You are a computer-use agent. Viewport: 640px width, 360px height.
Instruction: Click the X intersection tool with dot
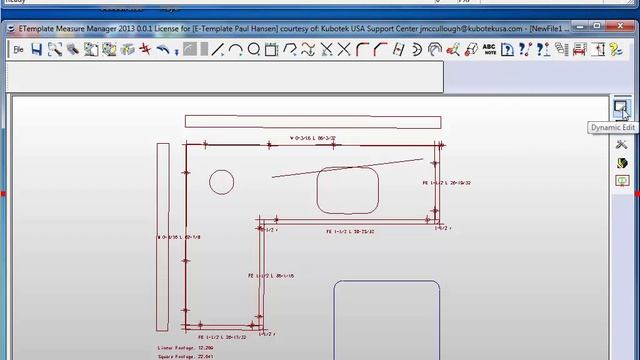pos(326,50)
